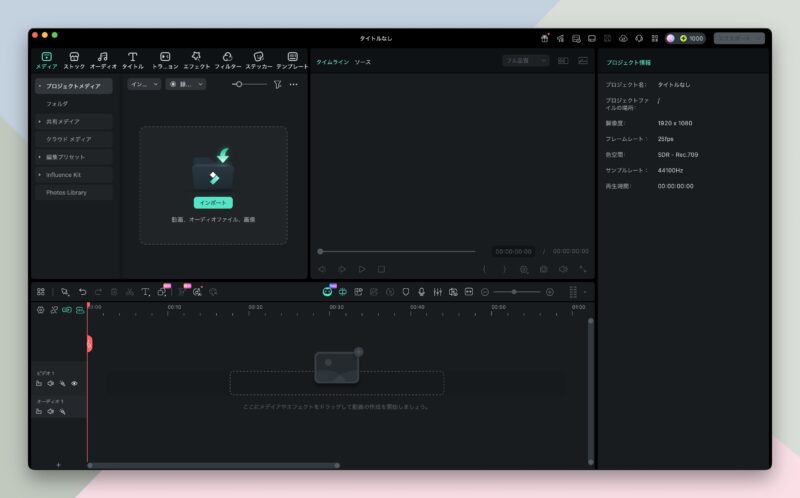The height and width of the screenshot is (498, 800).
Task: Click the undo arrow in timeline toolbar
Action: click(x=82, y=292)
